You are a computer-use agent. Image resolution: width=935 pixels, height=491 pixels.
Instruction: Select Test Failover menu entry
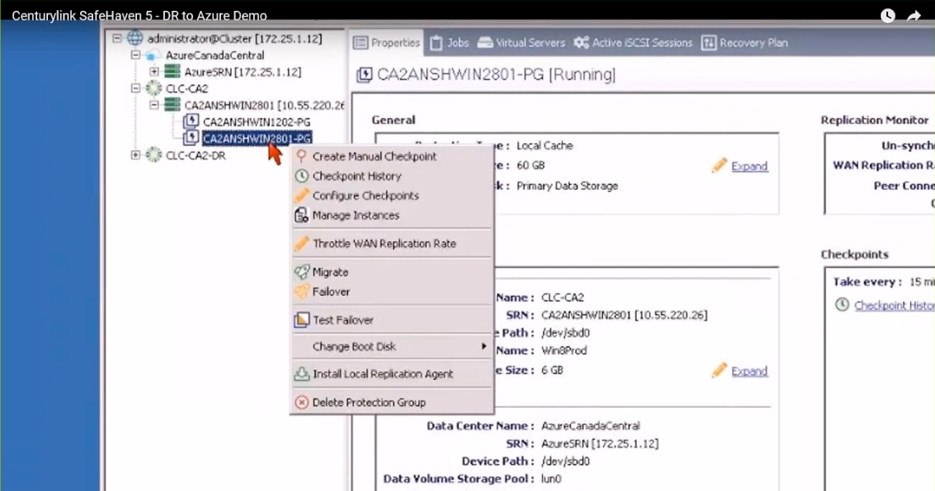click(393, 320)
